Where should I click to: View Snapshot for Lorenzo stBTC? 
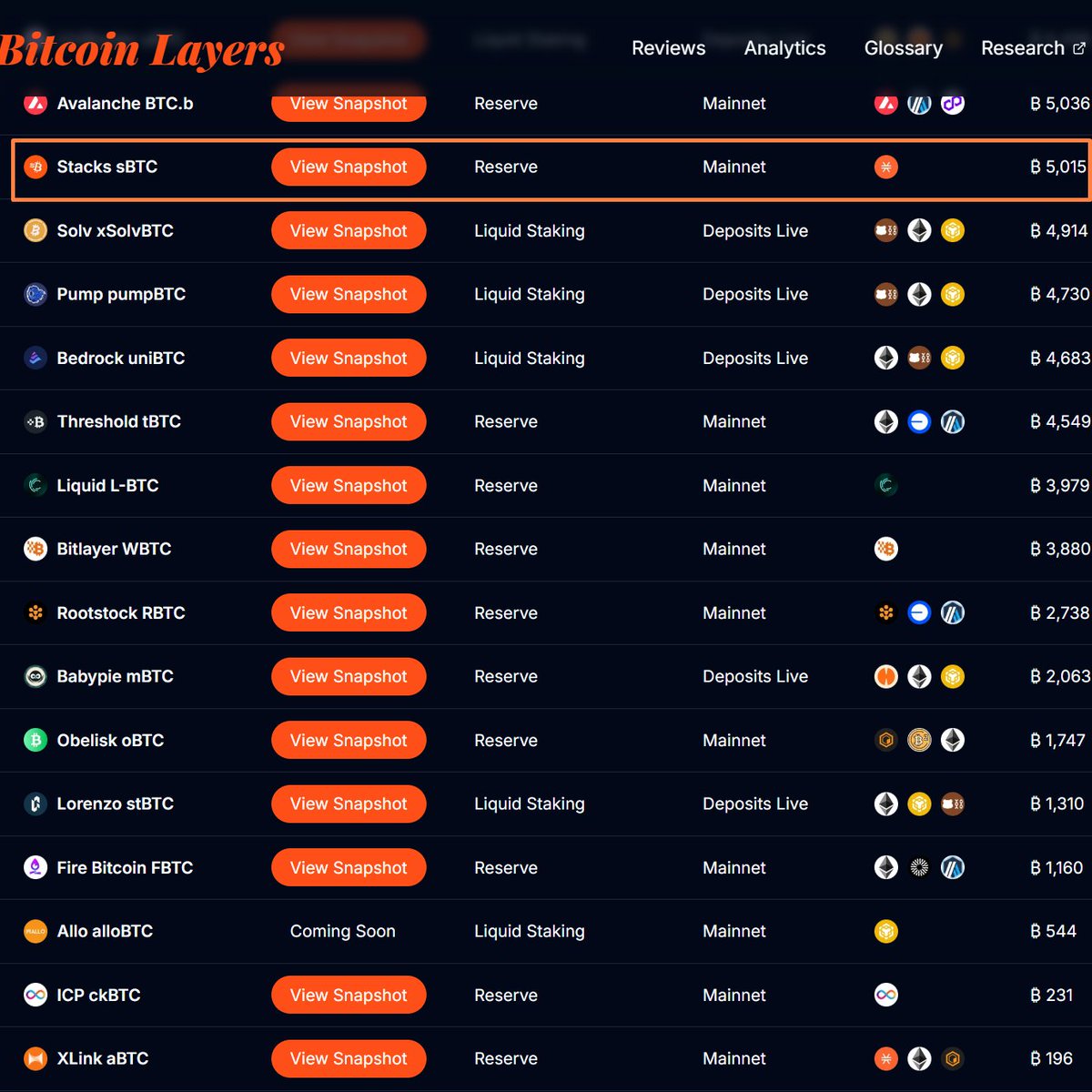click(349, 804)
